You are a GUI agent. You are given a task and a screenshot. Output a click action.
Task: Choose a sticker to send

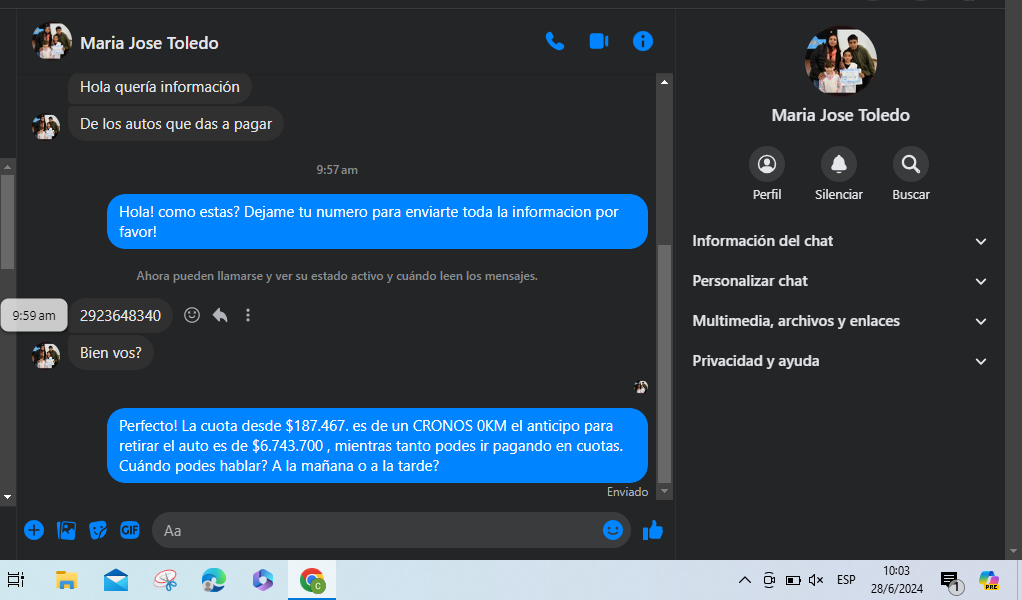pyautogui.click(x=98, y=530)
